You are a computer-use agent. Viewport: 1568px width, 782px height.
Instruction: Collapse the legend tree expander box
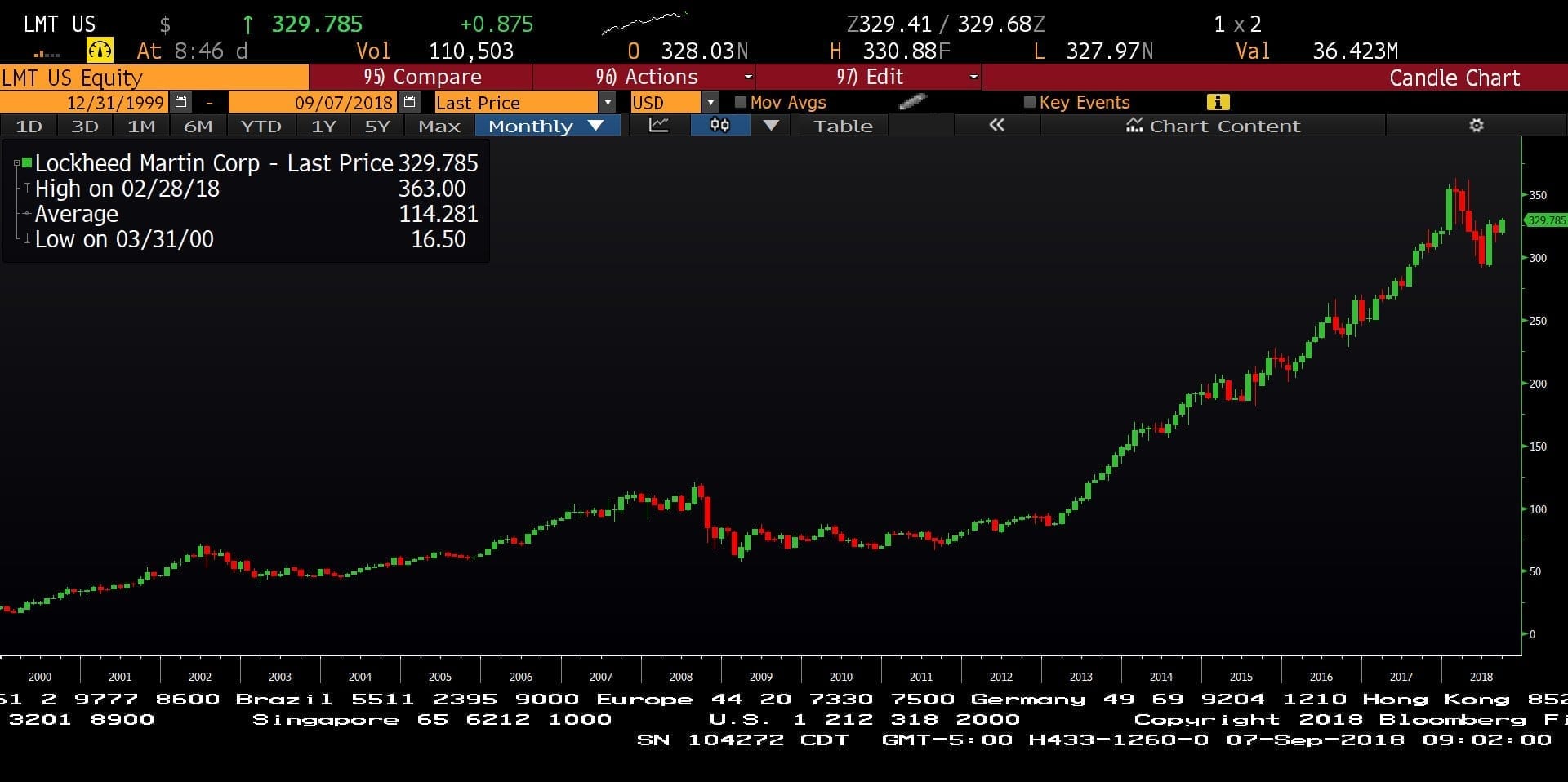coord(16,163)
